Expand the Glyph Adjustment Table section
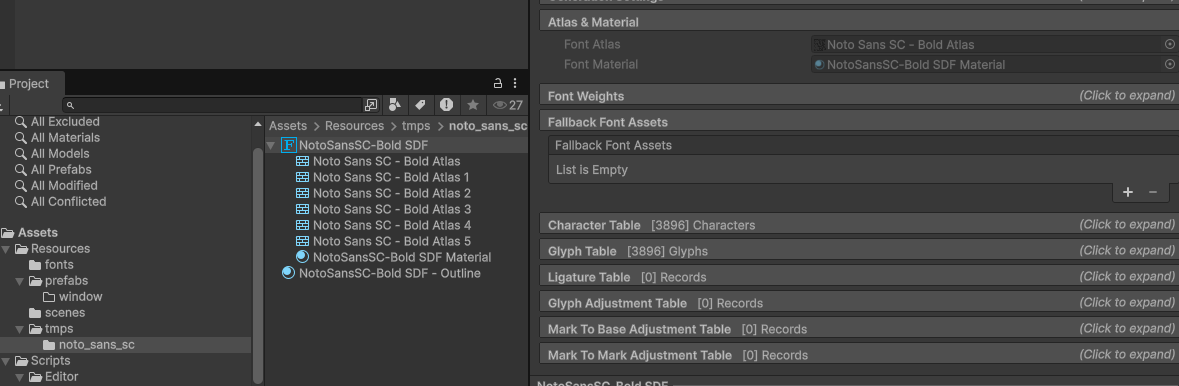This screenshot has height=386, width=1179. pyautogui.click(x=859, y=302)
